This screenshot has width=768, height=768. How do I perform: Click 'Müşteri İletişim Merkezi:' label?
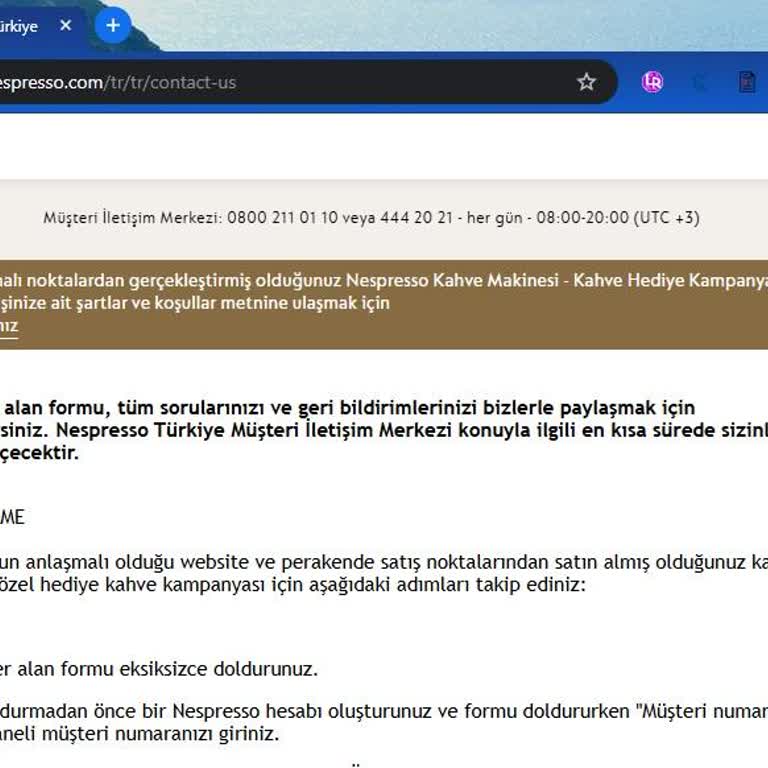pos(133,217)
